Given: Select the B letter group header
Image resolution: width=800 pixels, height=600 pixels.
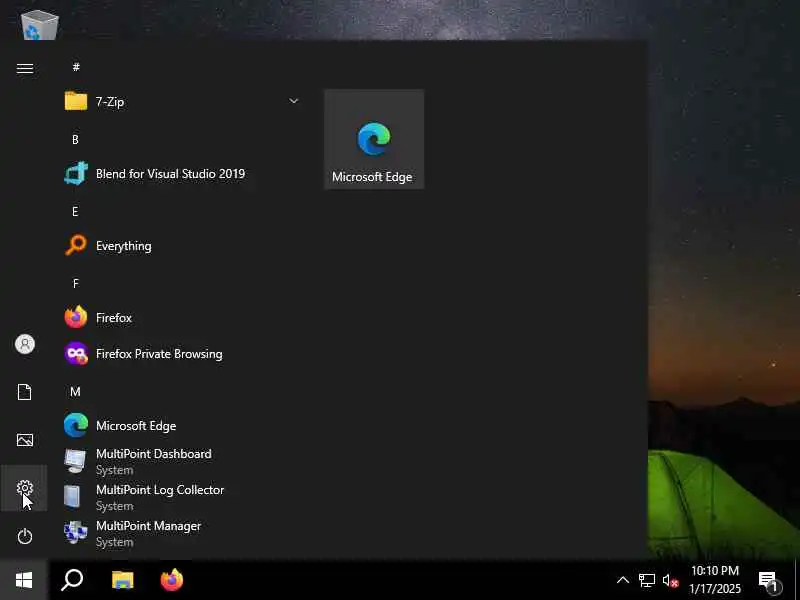Looking at the screenshot, I should click(76, 139).
